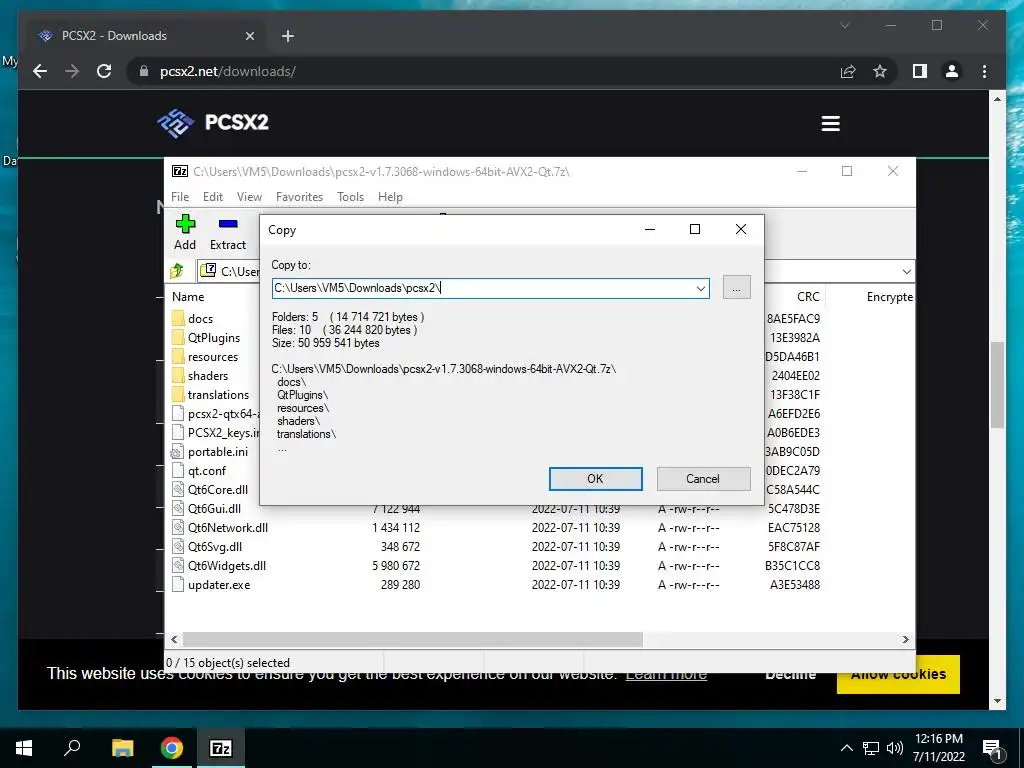Viewport: 1024px width, 768px height.
Task: Open the volume control in tray
Action: (x=895, y=748)
